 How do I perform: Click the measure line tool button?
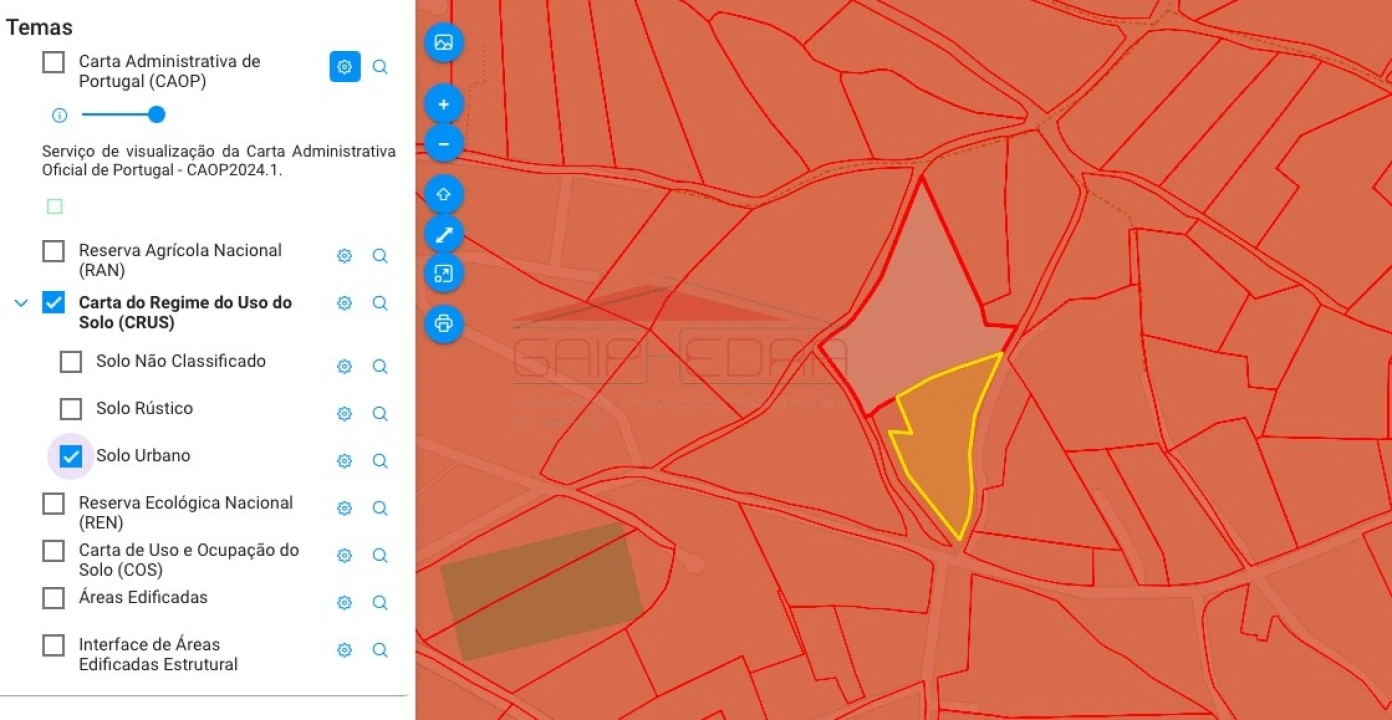tap(444, 234)
